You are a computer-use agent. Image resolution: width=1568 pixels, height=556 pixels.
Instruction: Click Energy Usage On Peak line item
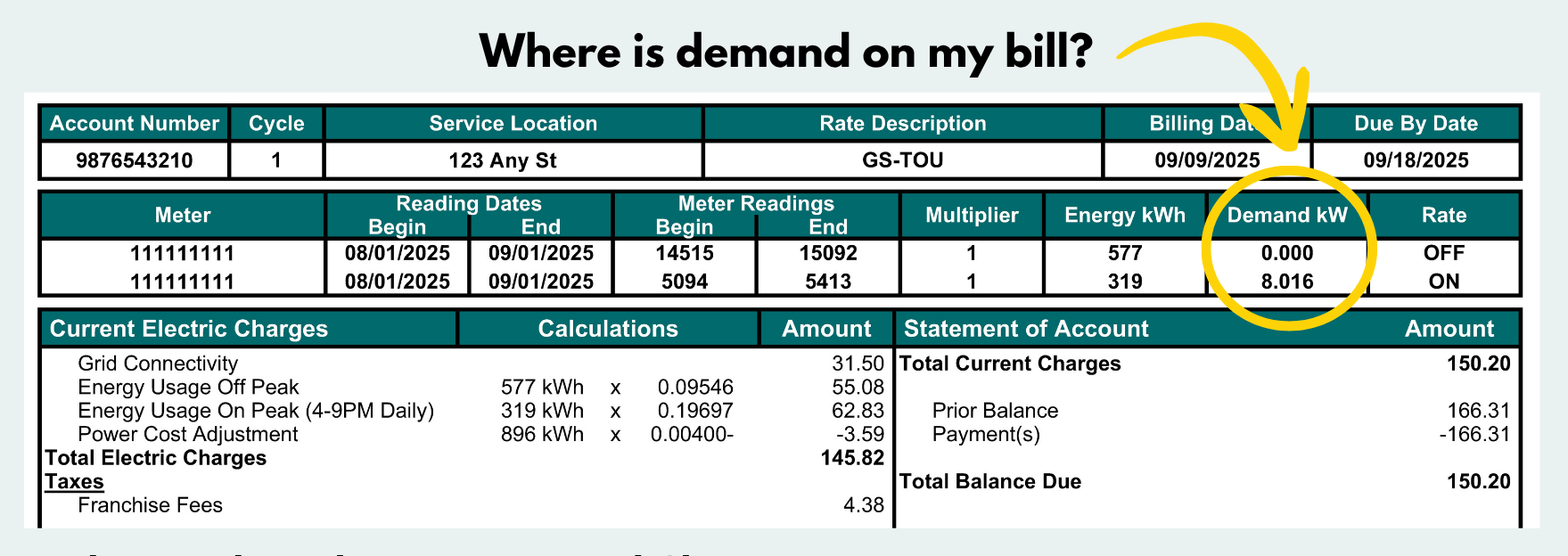pos(256,411)
